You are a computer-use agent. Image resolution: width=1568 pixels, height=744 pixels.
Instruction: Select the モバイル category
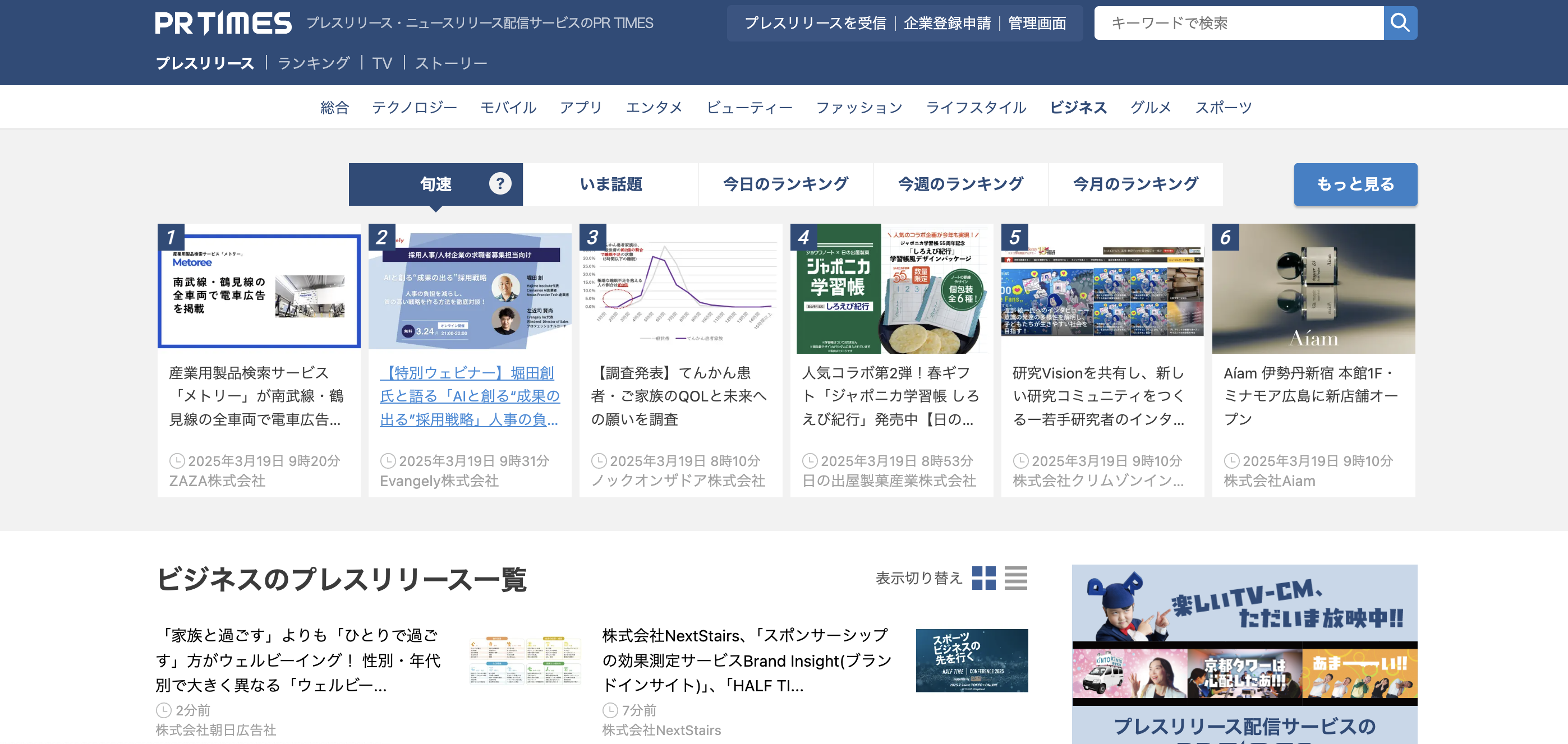[508, 108]
